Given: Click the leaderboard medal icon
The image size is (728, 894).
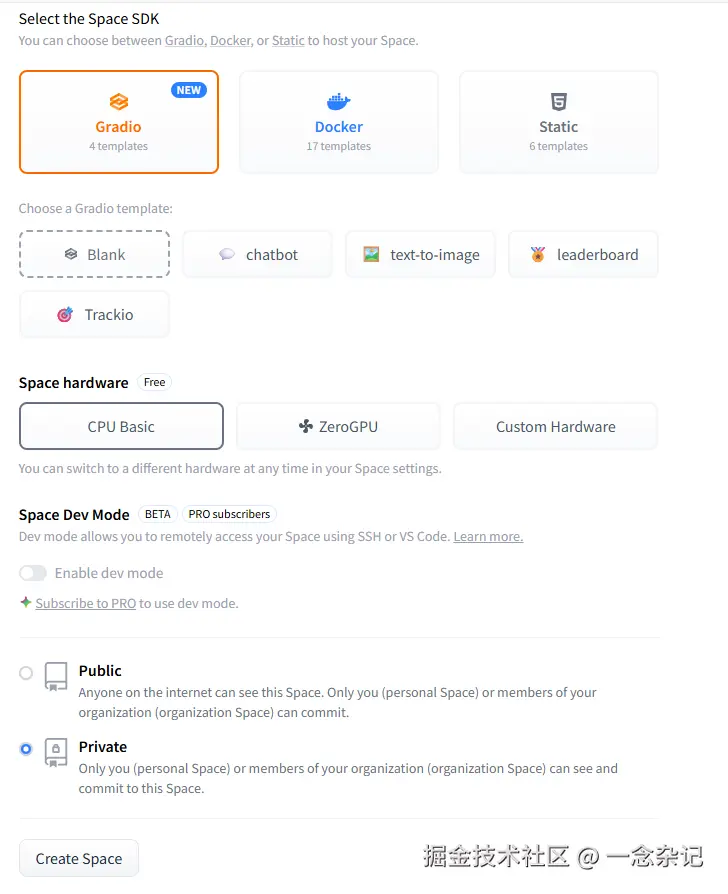Looking at the screenshot, I should coord(538,254).
